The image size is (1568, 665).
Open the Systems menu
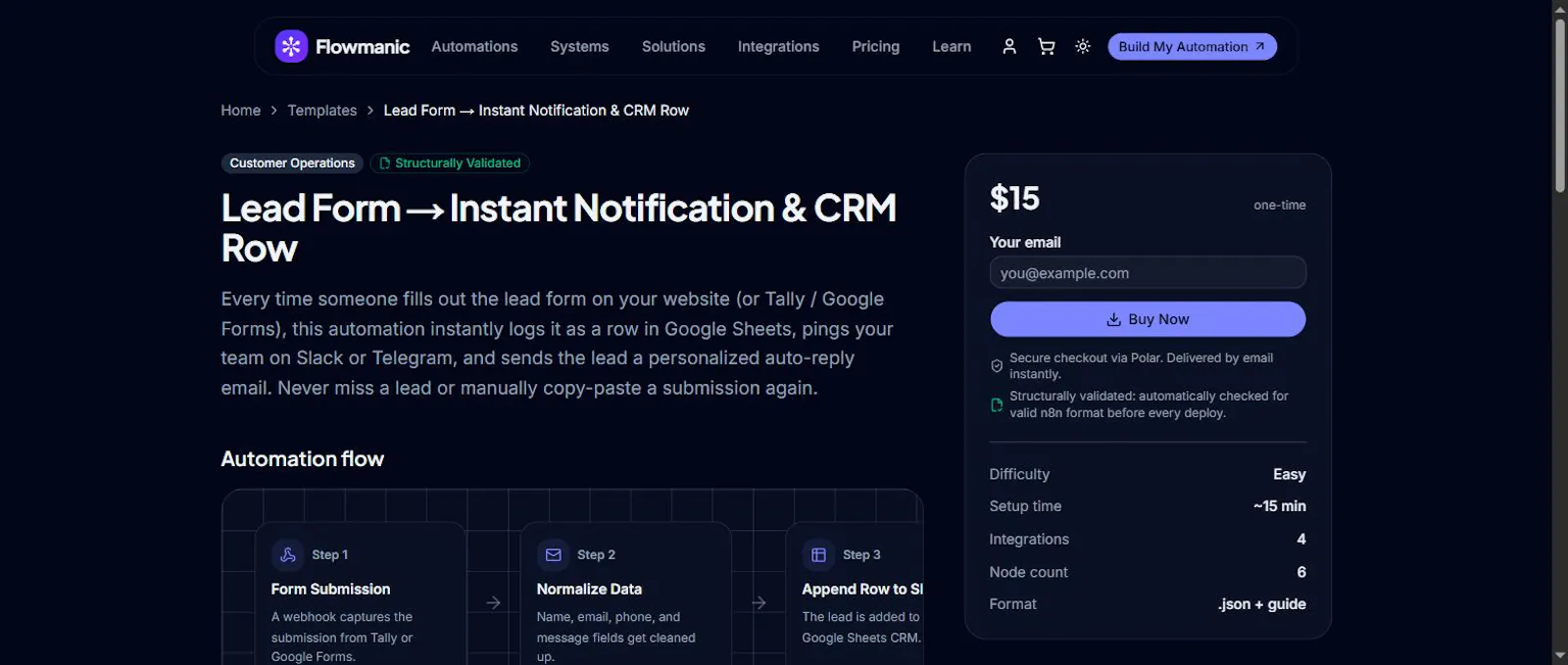(x=579, y=46)
